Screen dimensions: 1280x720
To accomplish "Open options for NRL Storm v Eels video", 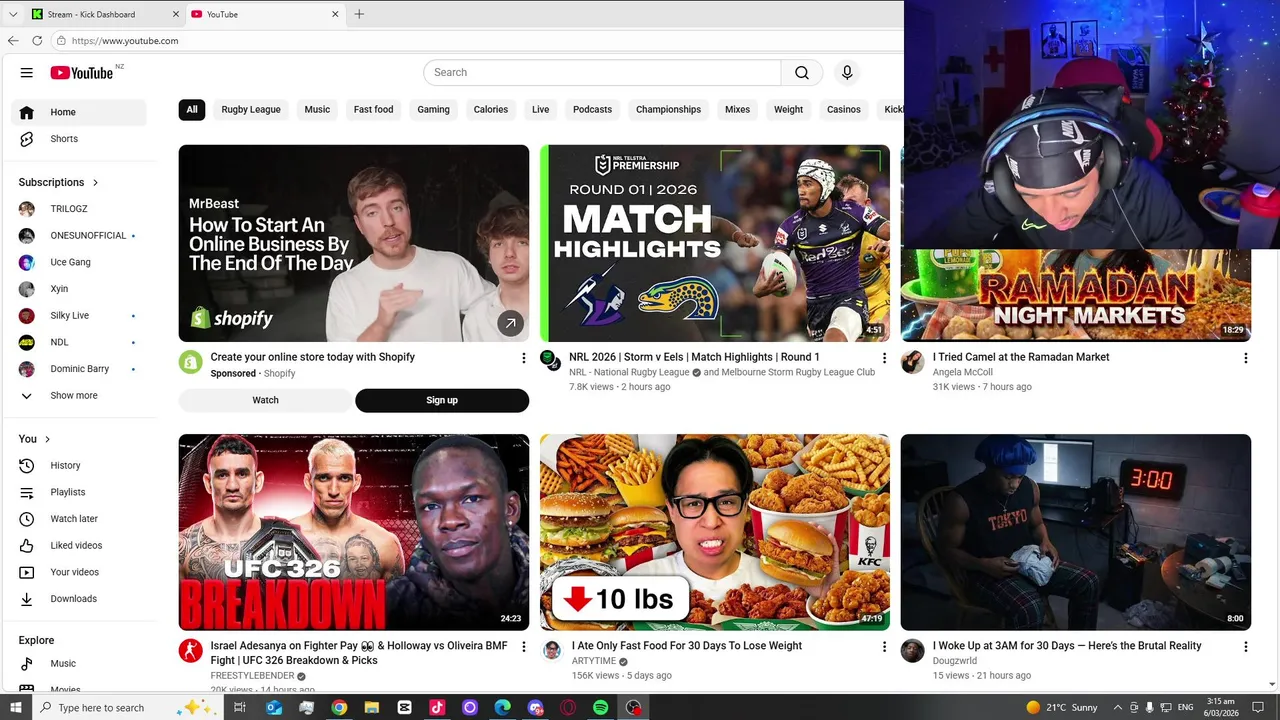I will (x=884, y=358).
